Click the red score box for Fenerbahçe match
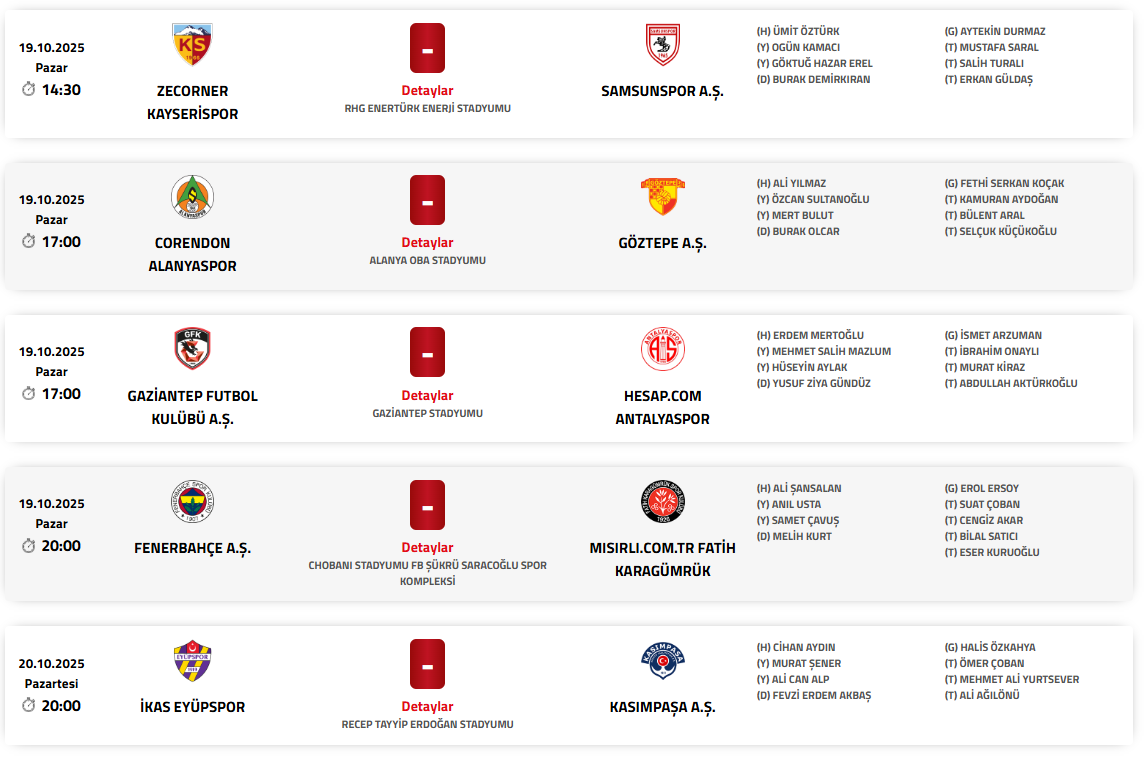Image resolution: width=1146 pixels, height=757 pixels. [427, 505]
